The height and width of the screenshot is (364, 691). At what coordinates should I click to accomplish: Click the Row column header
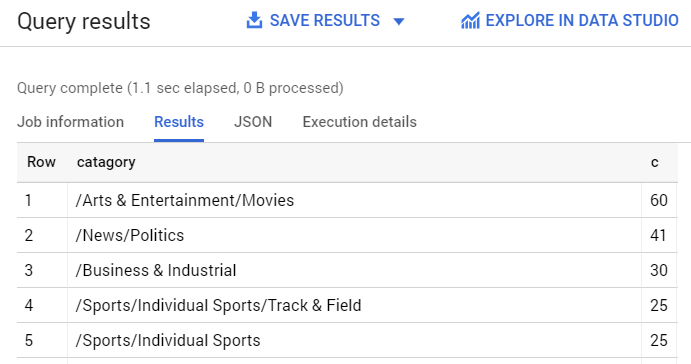[x=41, y=162]
